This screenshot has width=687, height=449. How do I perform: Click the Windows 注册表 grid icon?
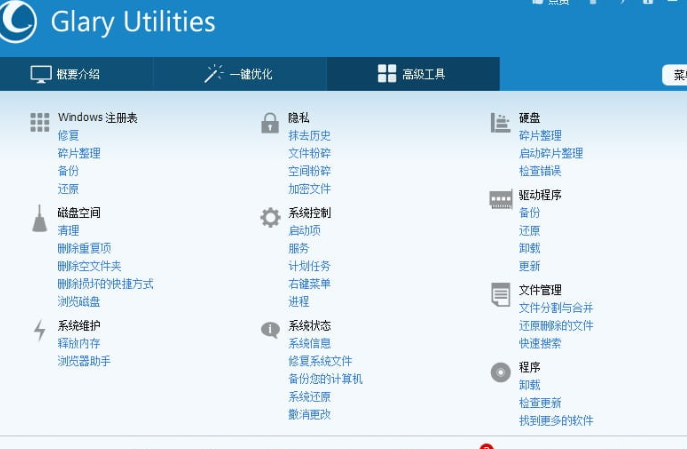point(40,122)
